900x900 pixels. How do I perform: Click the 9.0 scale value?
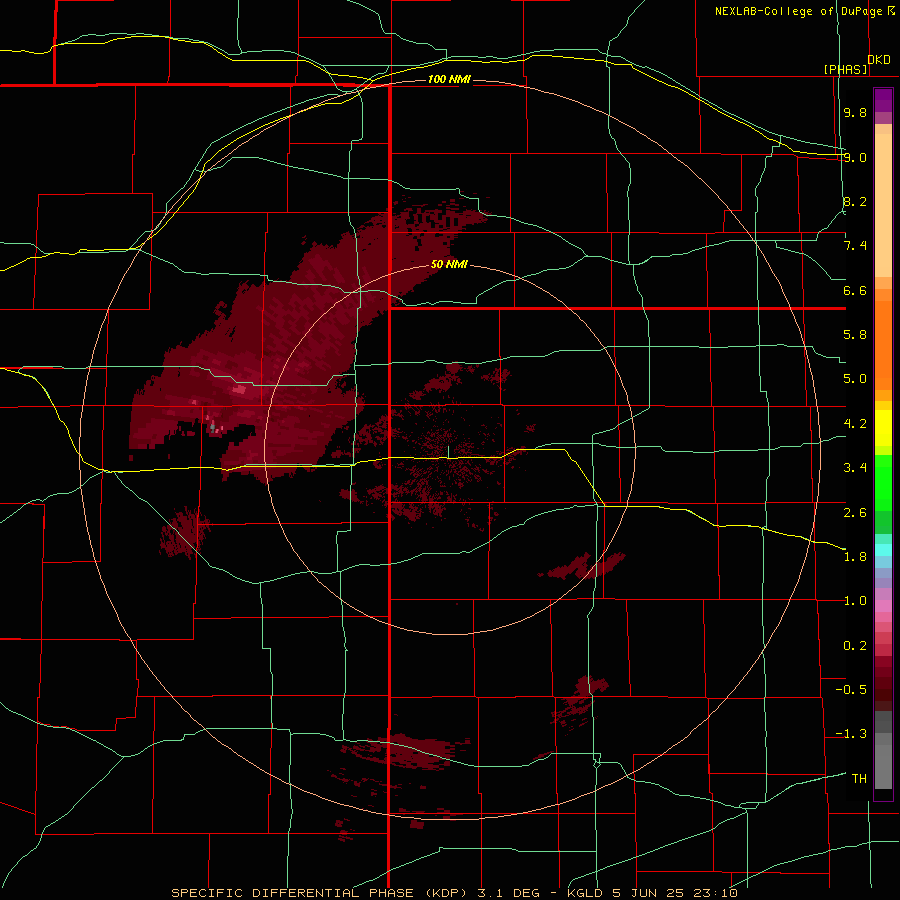tap(855, 157)
